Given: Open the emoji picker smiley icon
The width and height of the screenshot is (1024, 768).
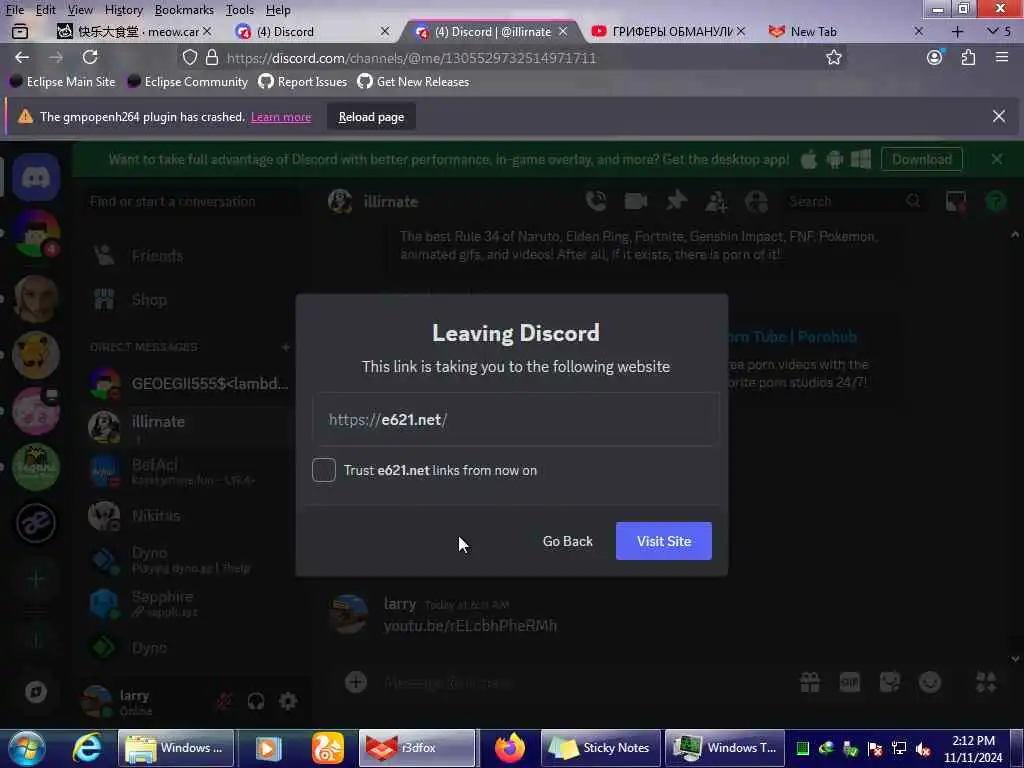Looking at the screenshot, I should tap(930, 682).
